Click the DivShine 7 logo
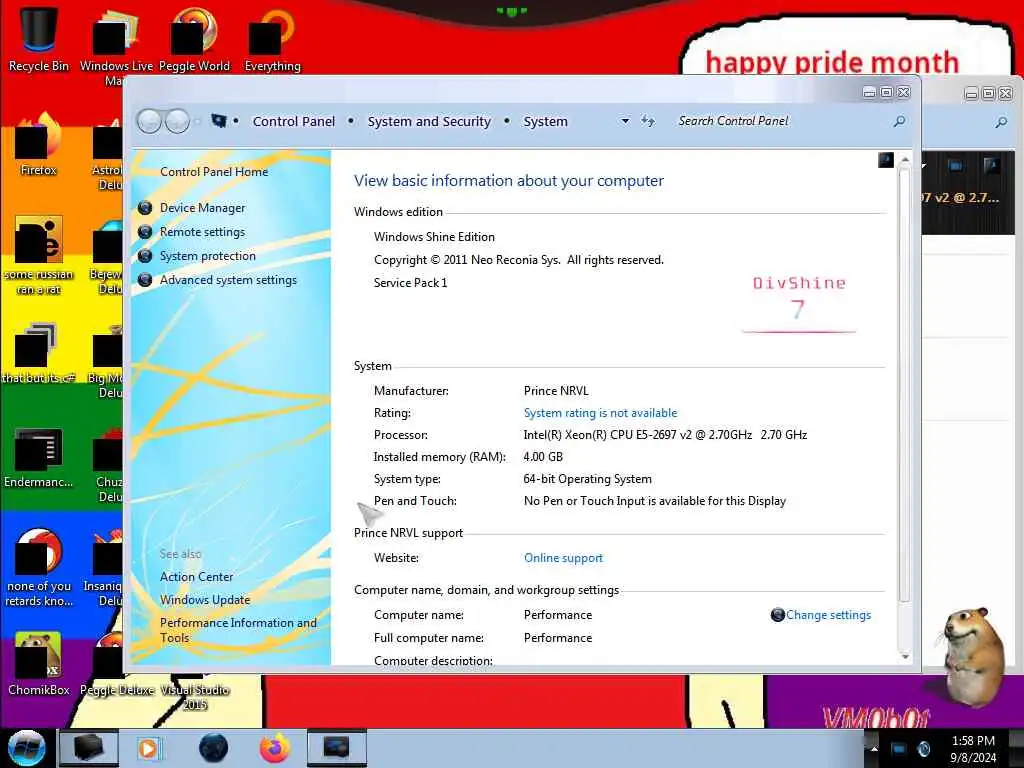 [x=799, y=302]
